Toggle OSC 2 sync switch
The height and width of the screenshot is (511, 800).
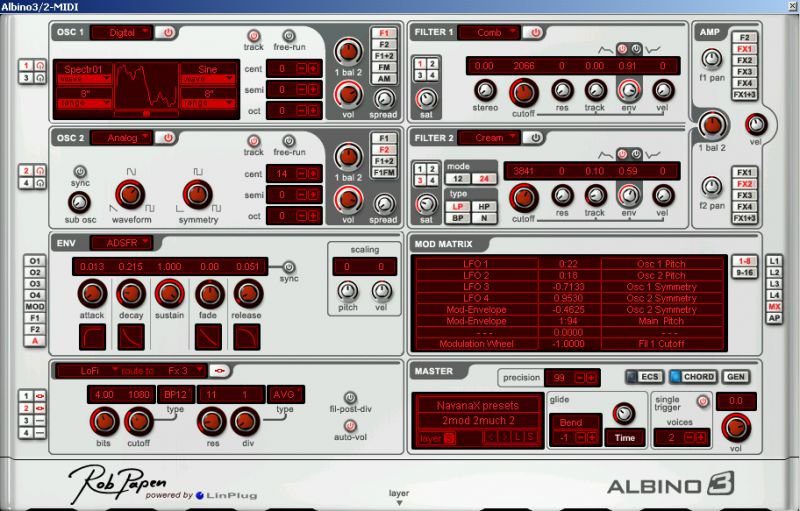(x=80, y=171)
